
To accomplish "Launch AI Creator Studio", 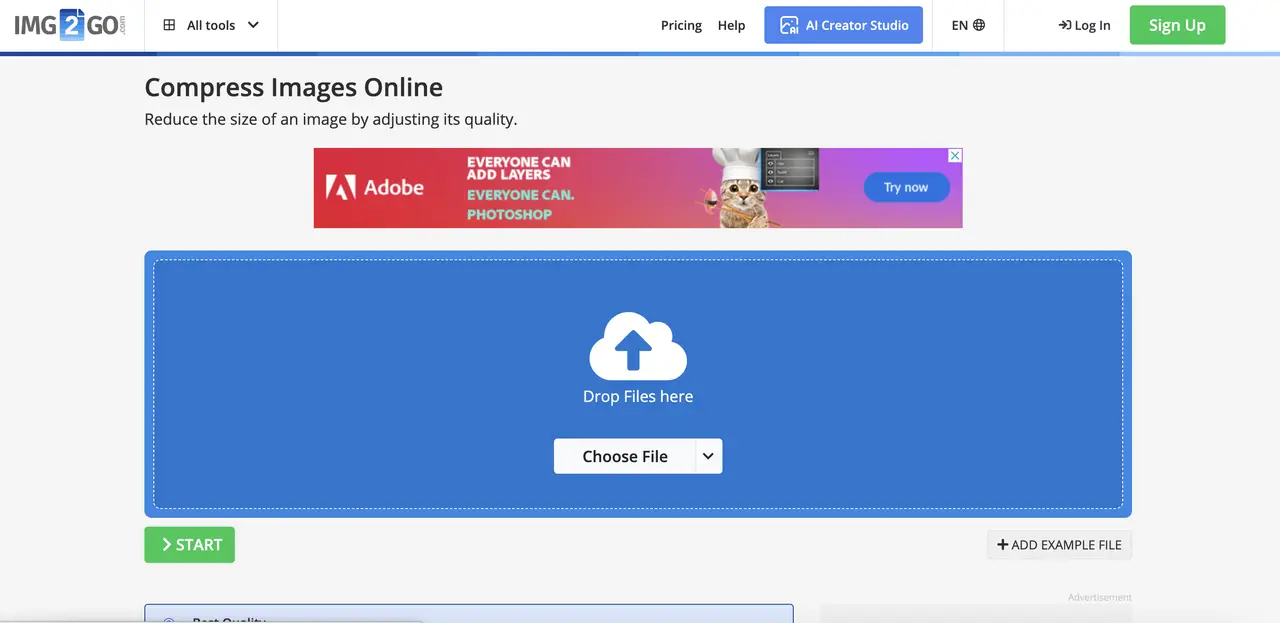I will (x=843, y=25).
